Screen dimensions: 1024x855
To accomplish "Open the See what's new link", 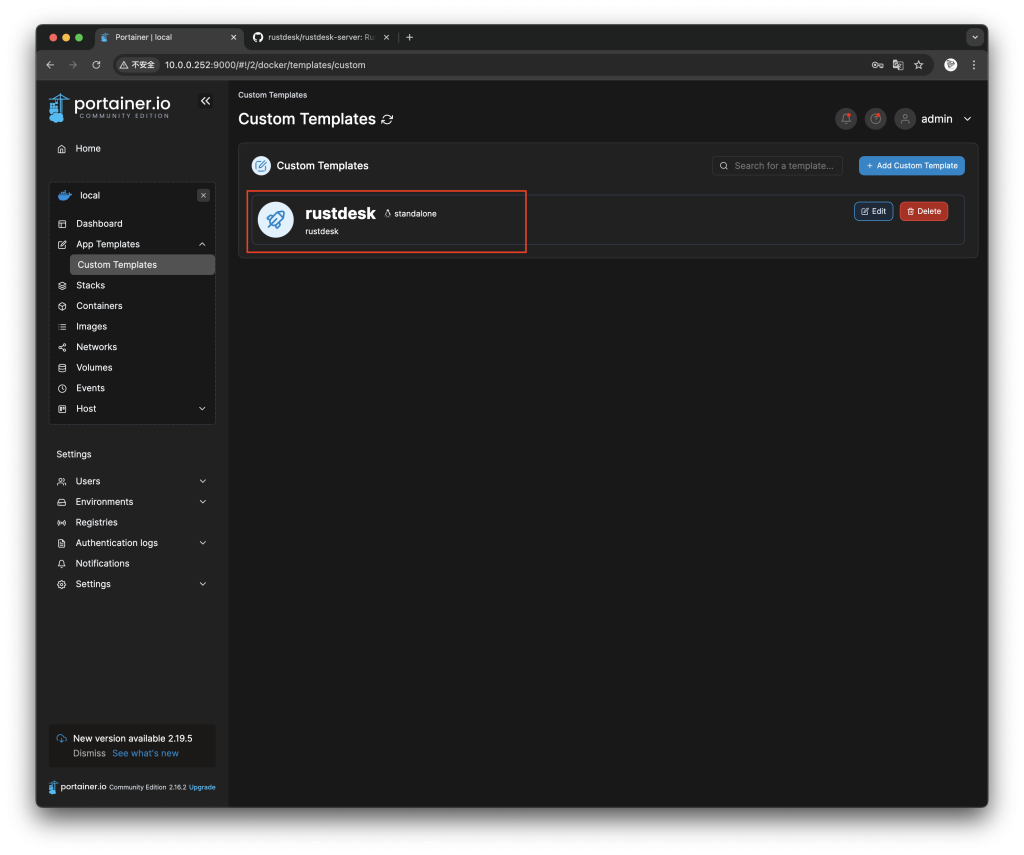I will coord(145,753).
